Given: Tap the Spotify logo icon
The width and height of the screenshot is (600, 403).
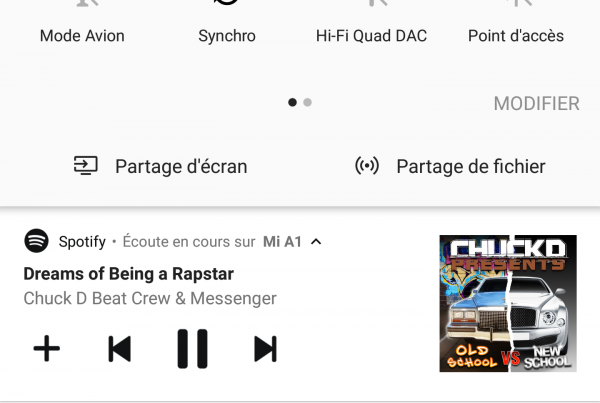Looking at the screenshot, I should click(36, 241).
